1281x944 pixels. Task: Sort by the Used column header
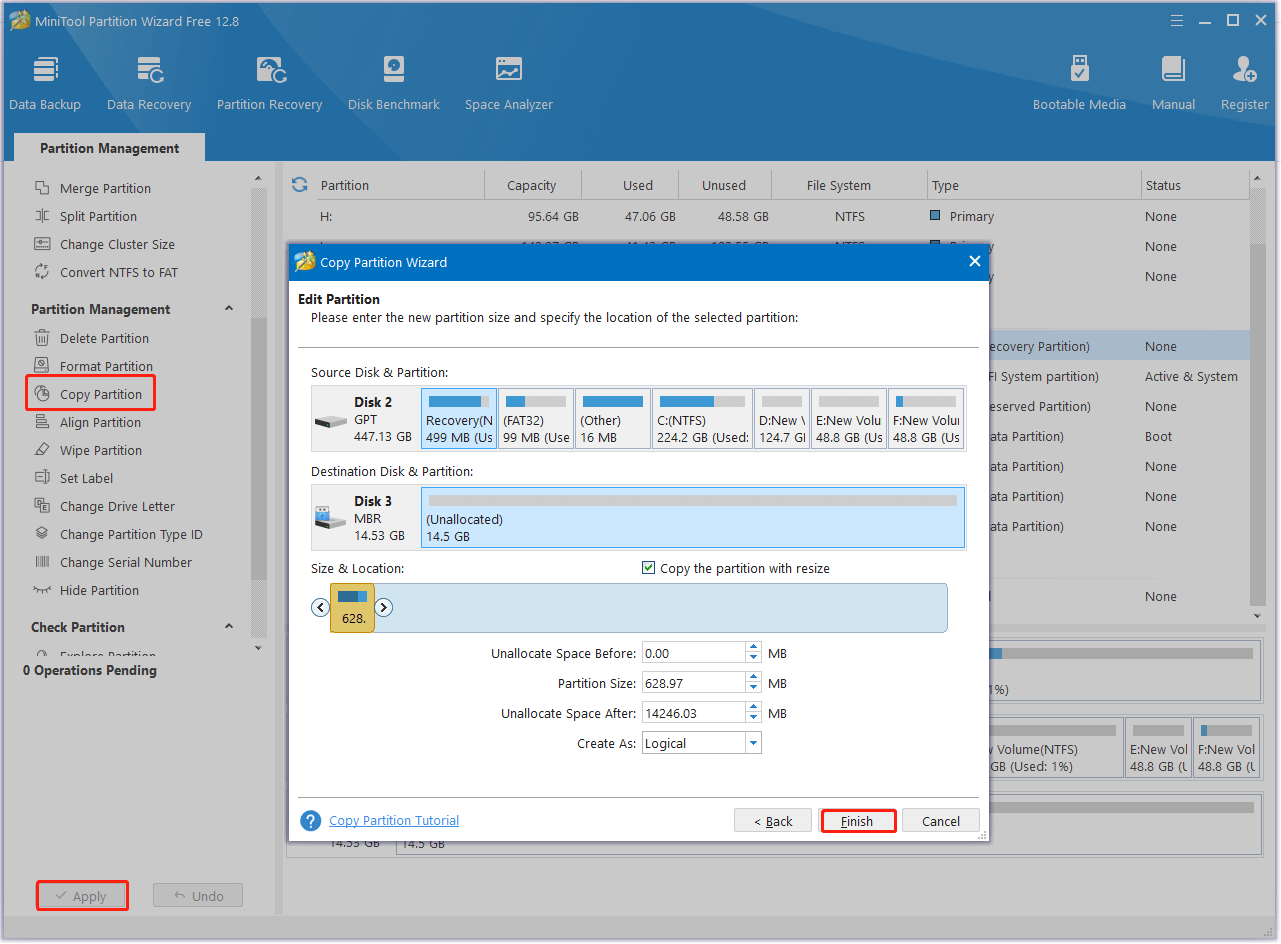[x=638, y=185]
